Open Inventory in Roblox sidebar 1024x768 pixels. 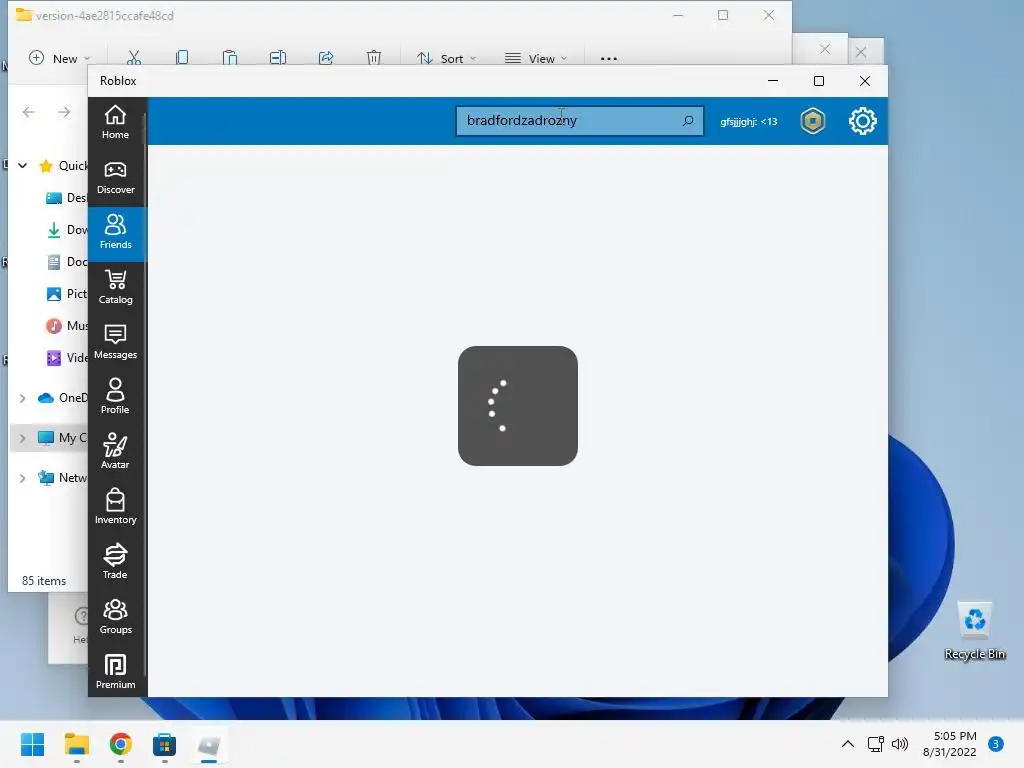(116, 507)
